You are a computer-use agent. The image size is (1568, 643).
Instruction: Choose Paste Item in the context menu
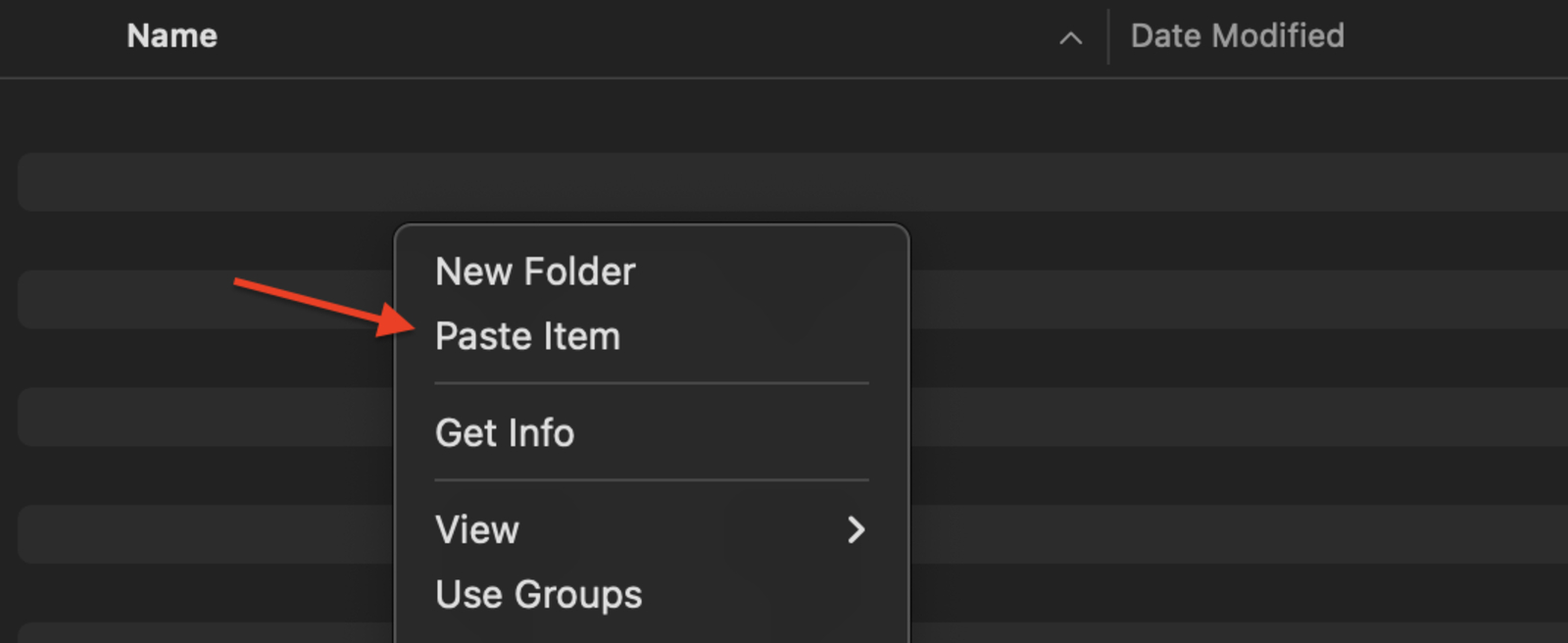click(528, 336)
